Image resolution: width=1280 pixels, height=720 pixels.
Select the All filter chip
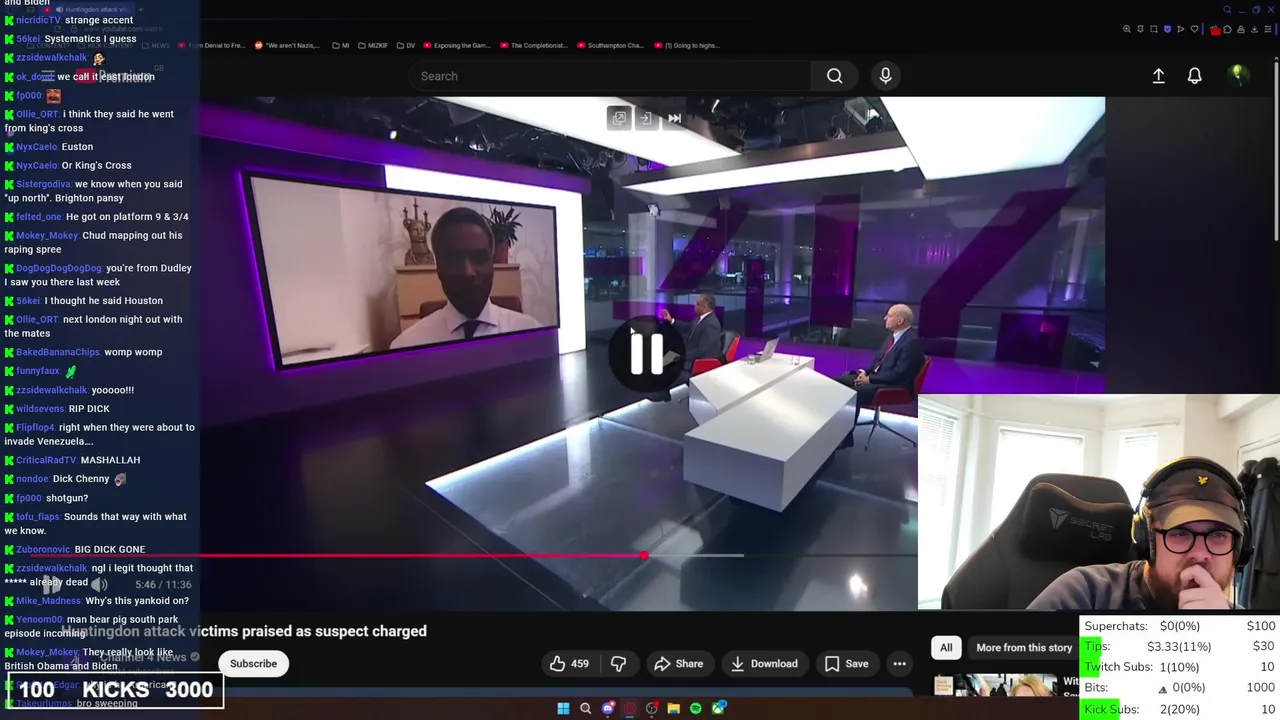click(x=946, y=647)
